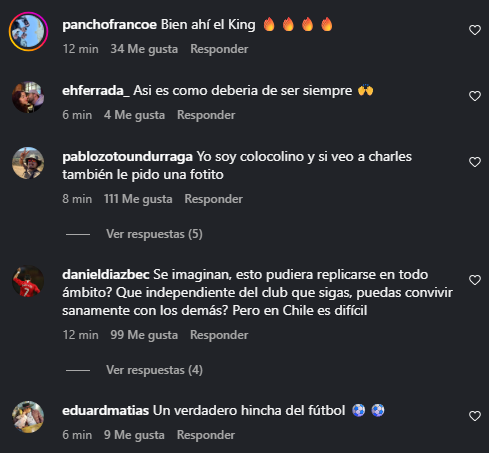Open username link eduardmatias
This screenshot has width=489, height=453.
(x=105, y=410)
